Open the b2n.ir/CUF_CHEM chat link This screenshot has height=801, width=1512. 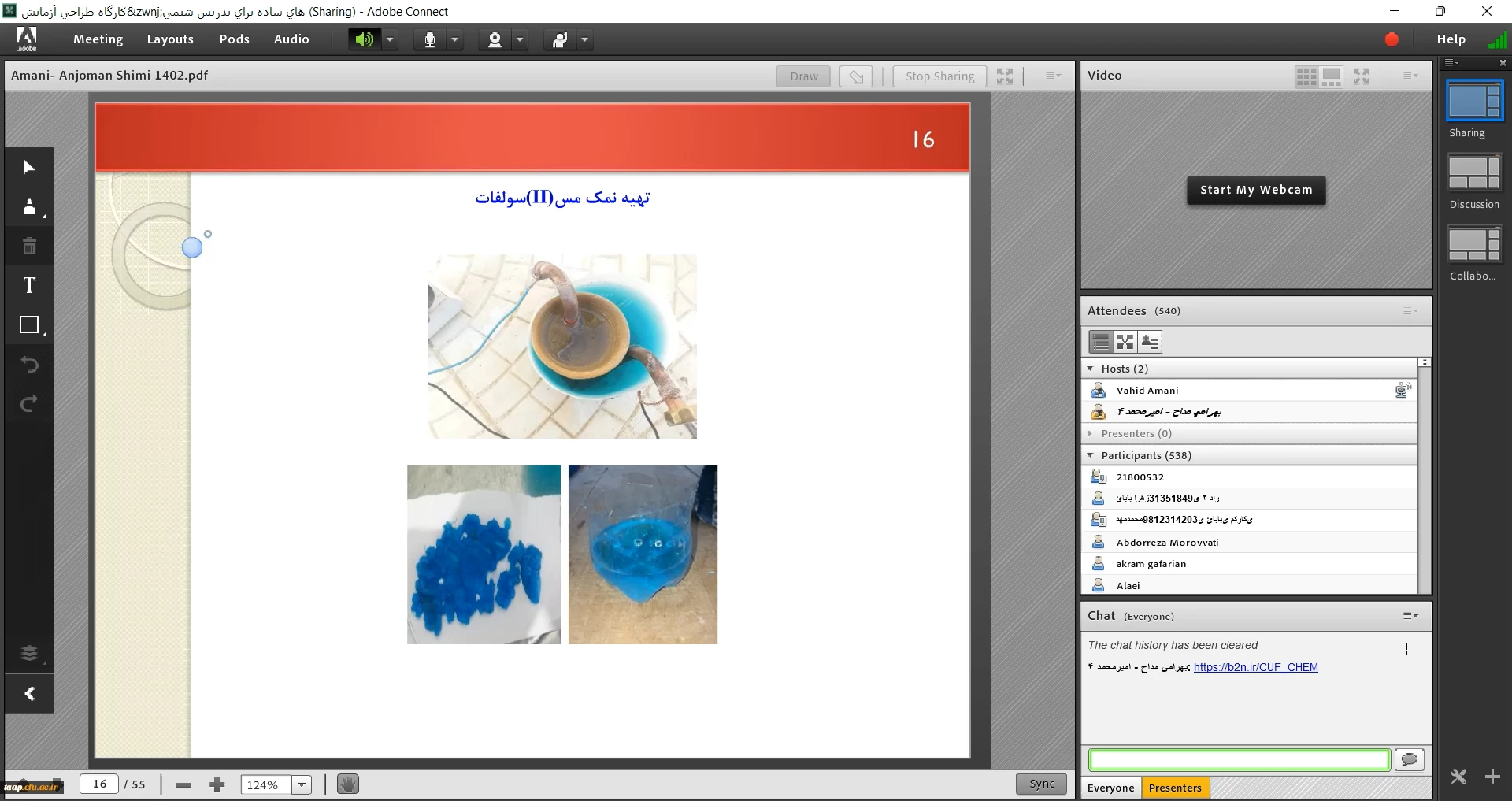(x=1255, y=667)
